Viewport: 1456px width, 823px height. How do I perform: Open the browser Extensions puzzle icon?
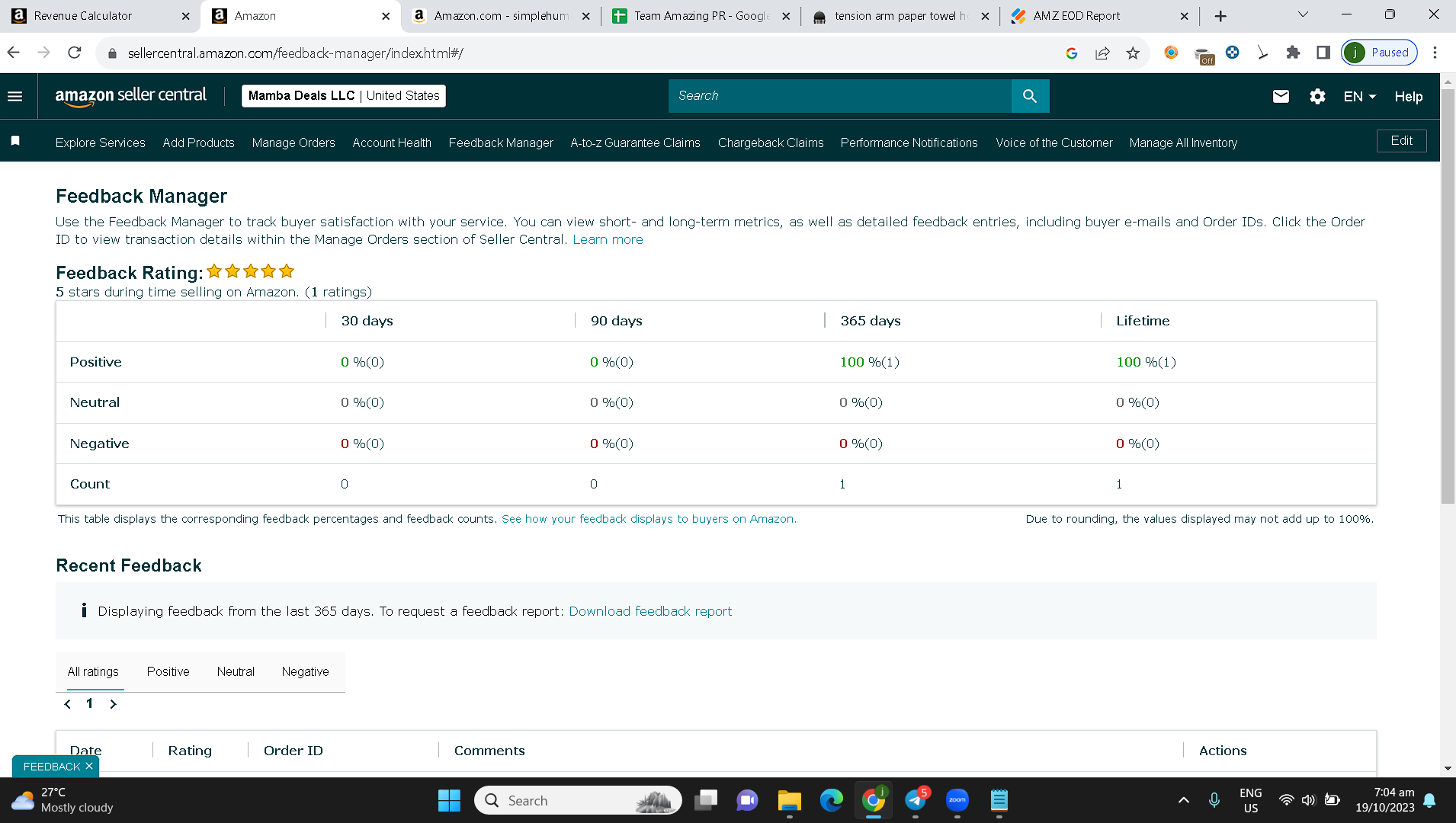(x=1293, y=53)
